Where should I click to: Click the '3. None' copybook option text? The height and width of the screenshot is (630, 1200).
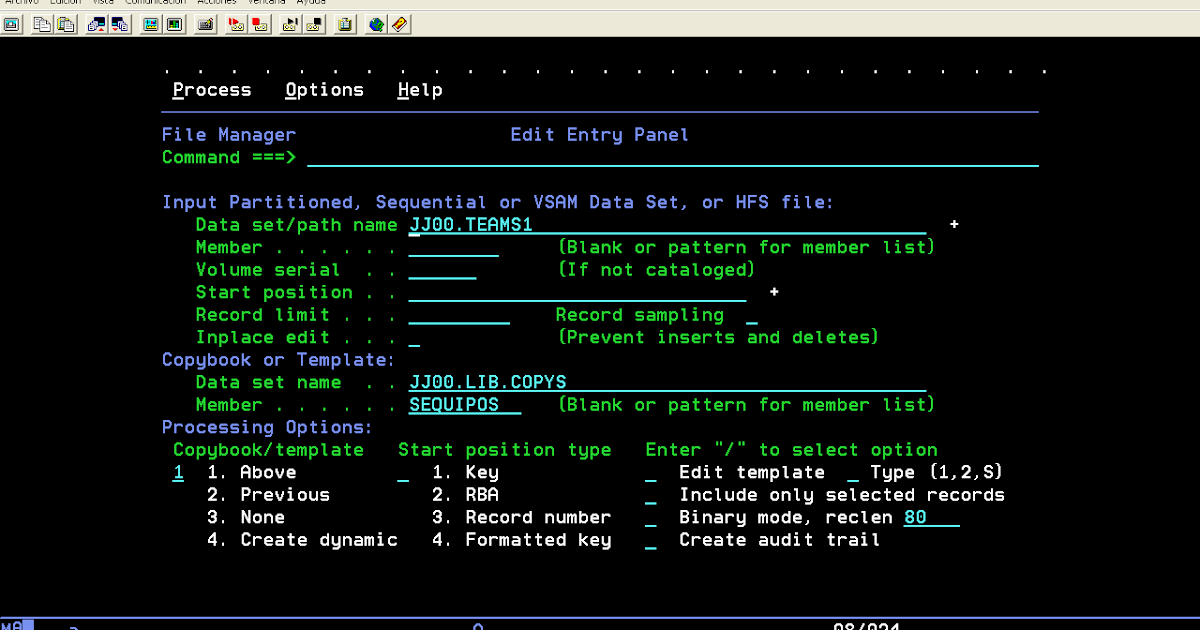[x=246, y=517]
